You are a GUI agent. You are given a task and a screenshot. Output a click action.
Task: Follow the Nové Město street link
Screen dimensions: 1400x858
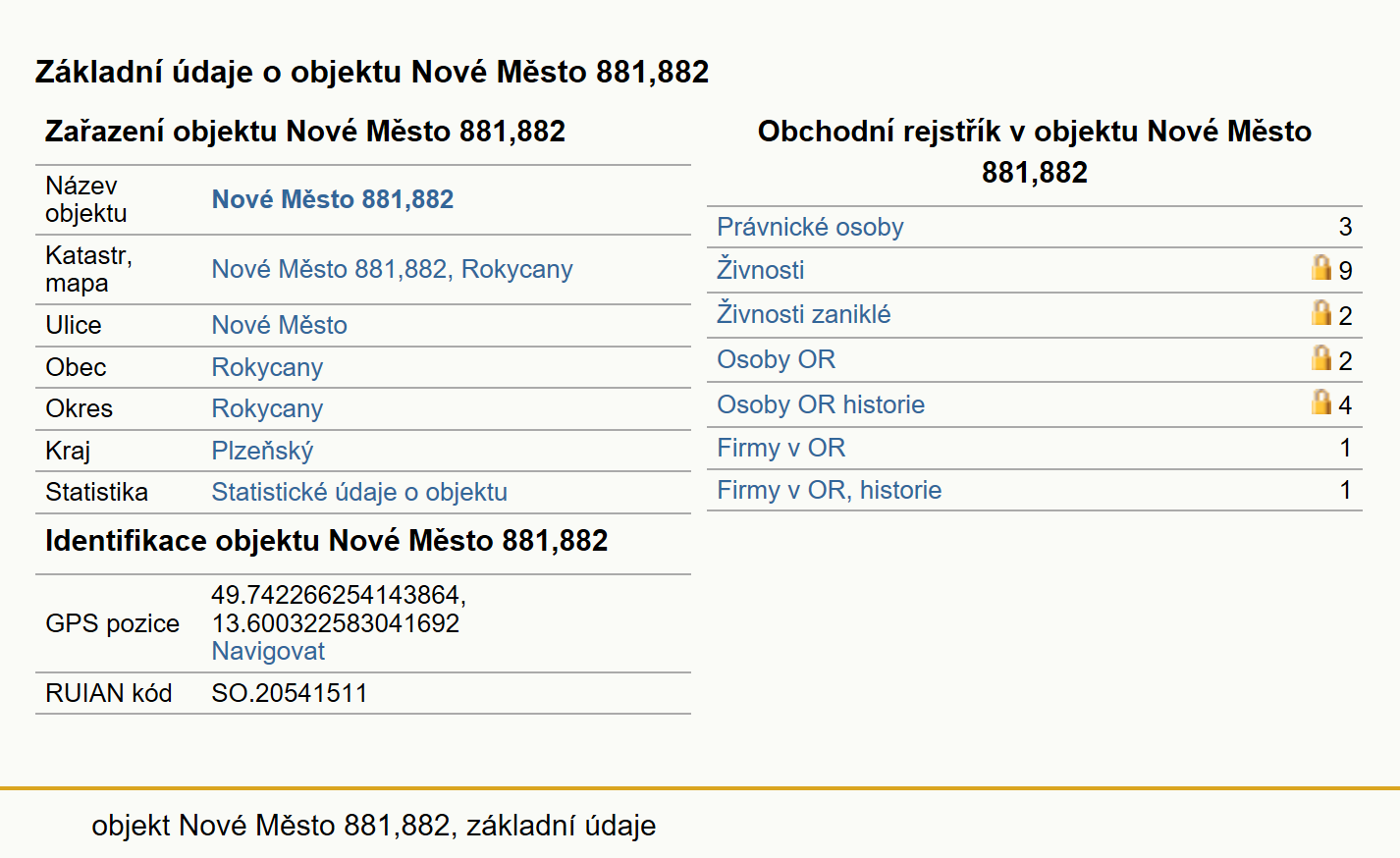click(x=280, y=325)
